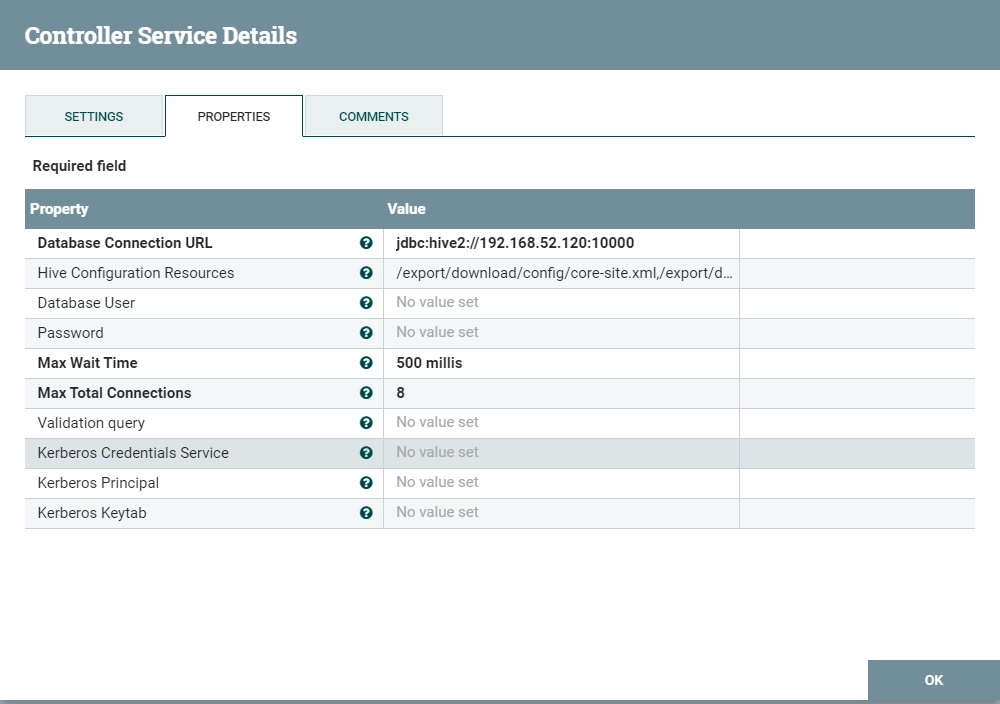1000x704 pixels.
Task: Click help icon for Kerberos Credentials Service
Action: pos(366,453)
